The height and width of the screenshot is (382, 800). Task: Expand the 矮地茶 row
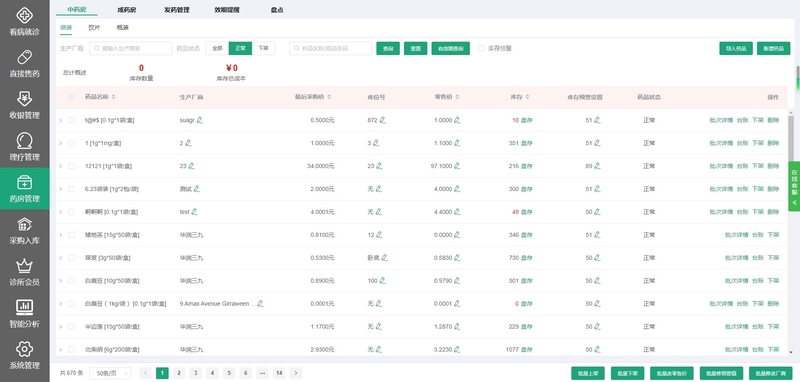pos(60,235)
